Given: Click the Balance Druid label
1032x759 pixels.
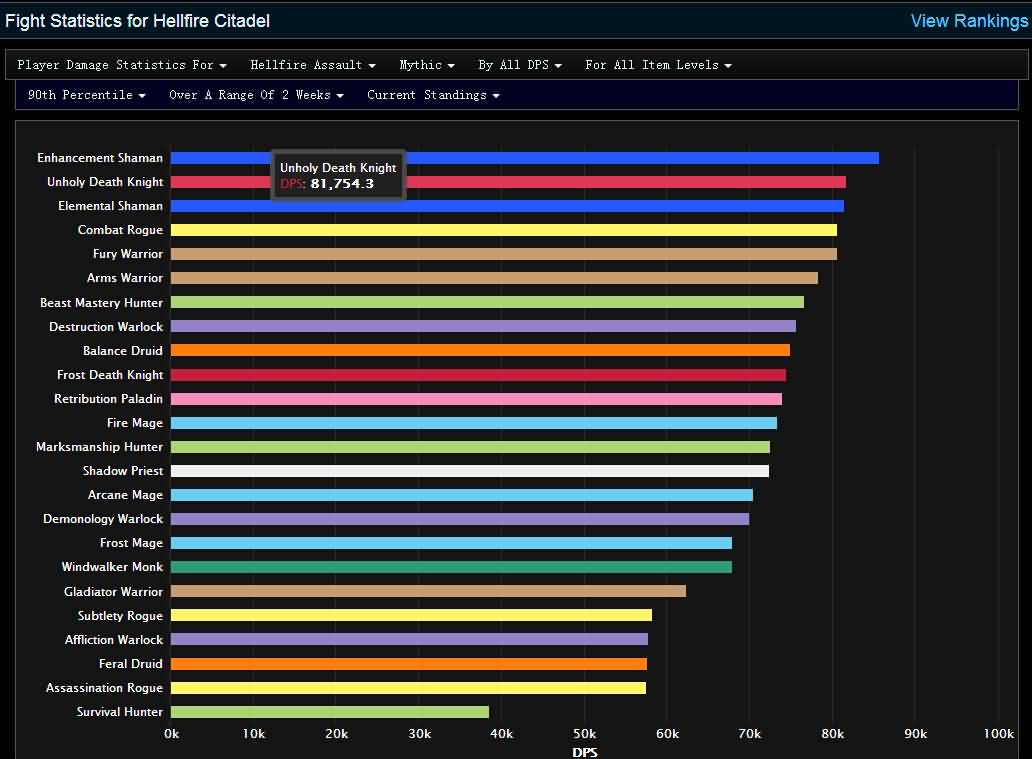Looking at the screenshot, I should point(123,351).
